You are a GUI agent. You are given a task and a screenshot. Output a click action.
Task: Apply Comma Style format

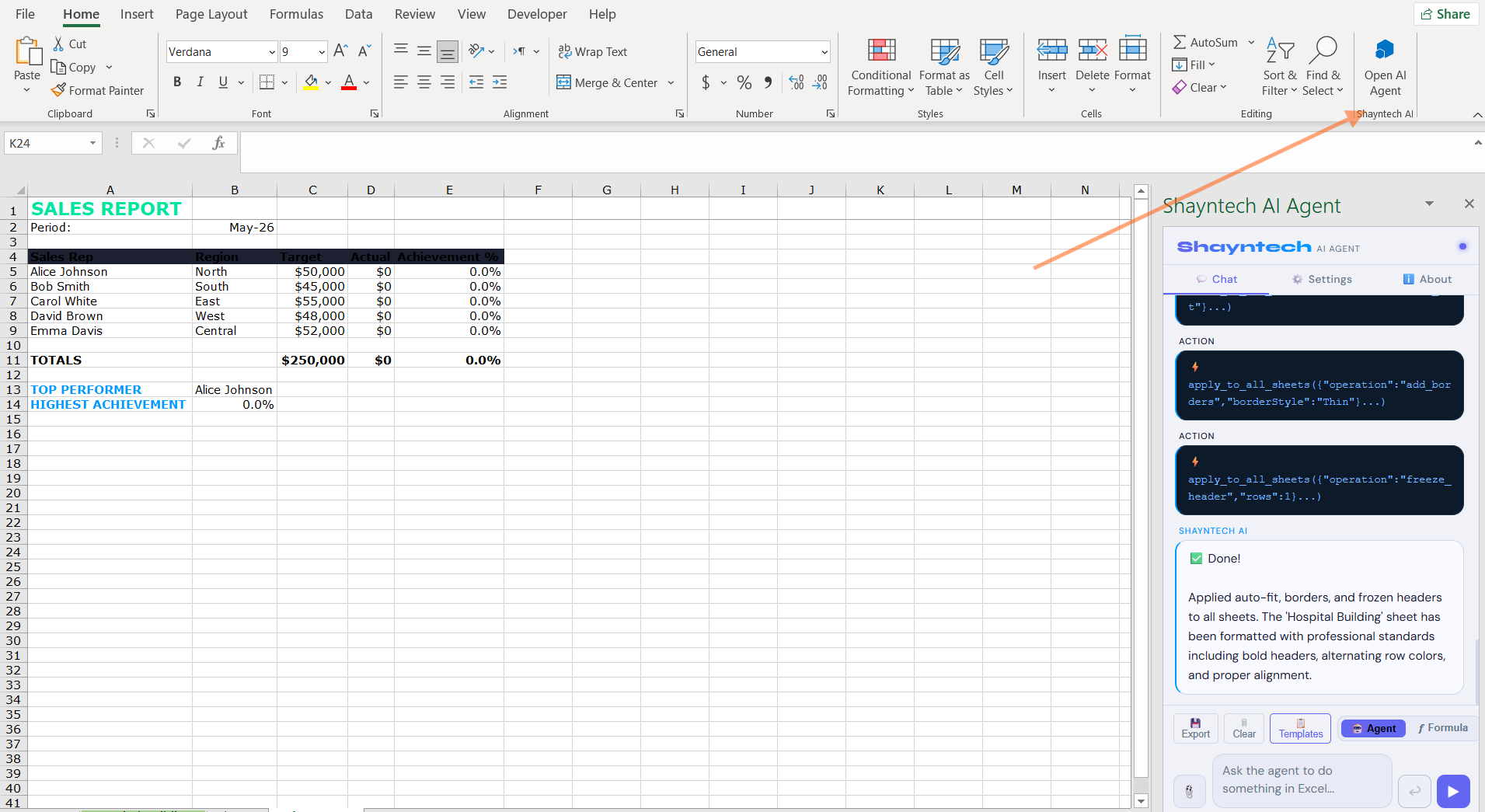tap(768, 82)
